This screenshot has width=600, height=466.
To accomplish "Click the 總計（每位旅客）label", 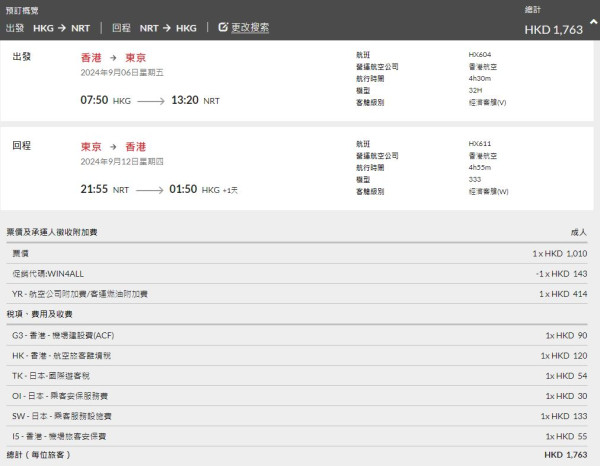I will 38,455.
